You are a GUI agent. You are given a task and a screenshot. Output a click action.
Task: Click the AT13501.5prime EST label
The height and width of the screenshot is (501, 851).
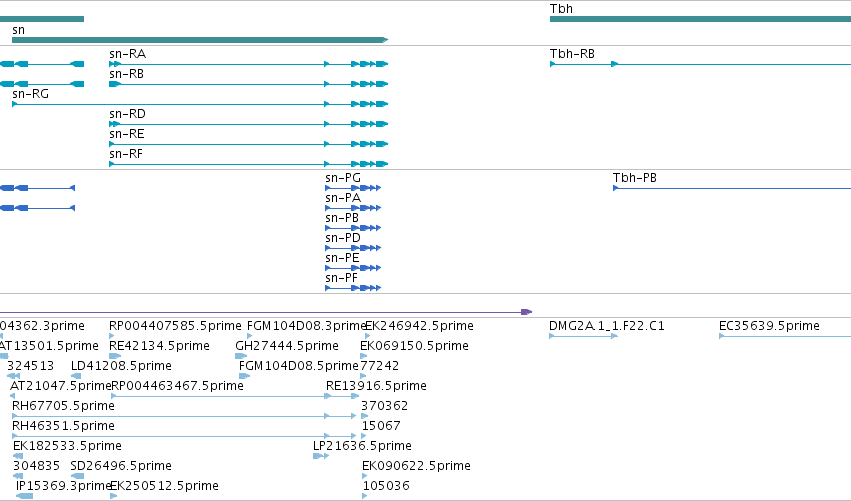pyautogui.click(x=49, y=346)
